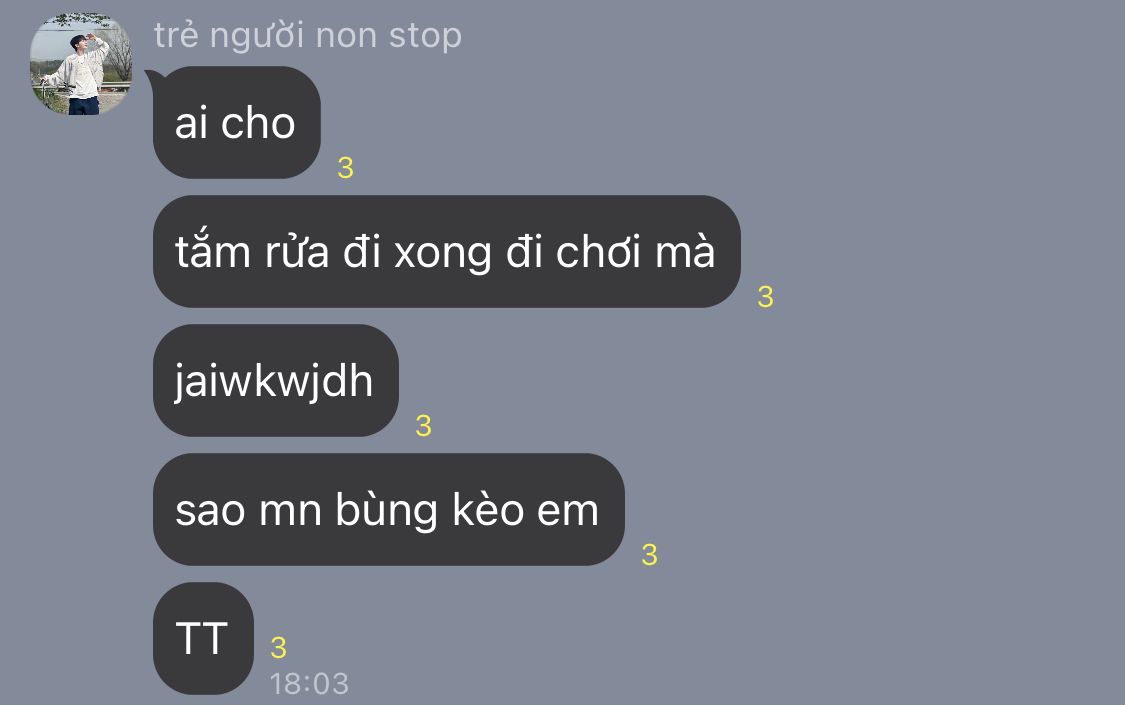The image size is (1125, 705).
Task: Click the read count beside "tắm rửa" message
Action: 766,297
